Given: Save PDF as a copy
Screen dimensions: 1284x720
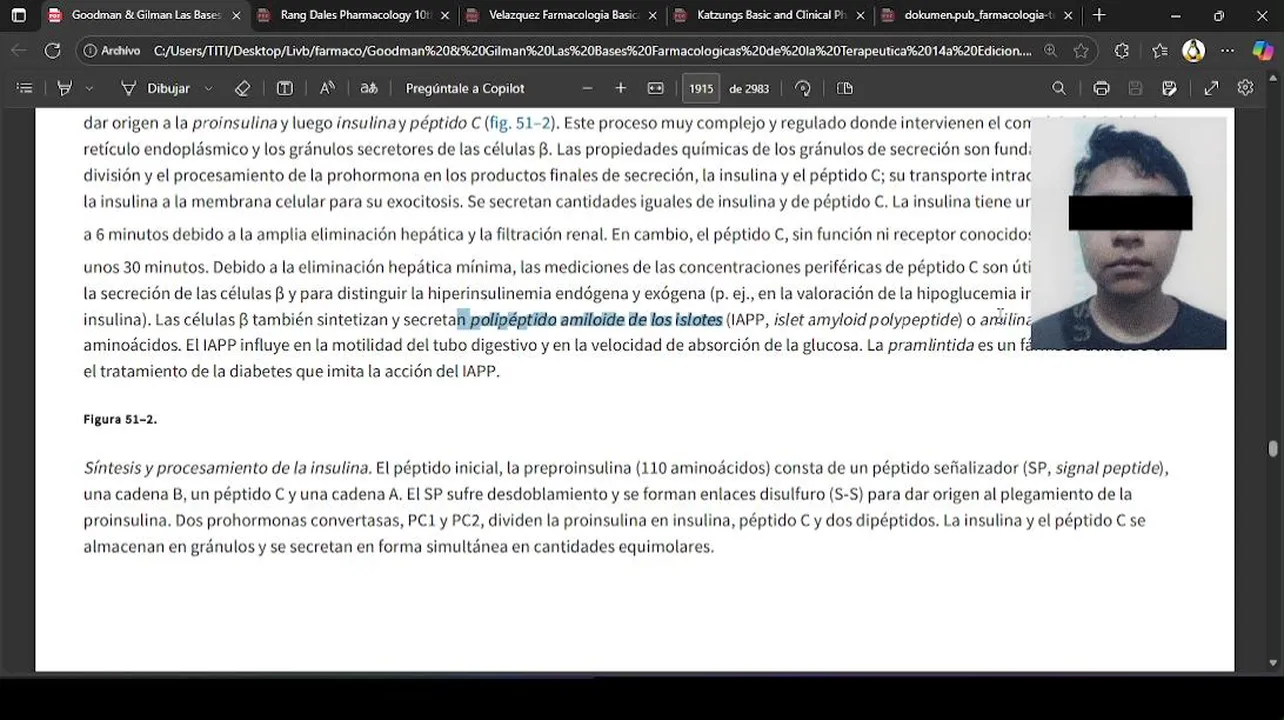Looking at the screenshot, I should point(1169,88).
